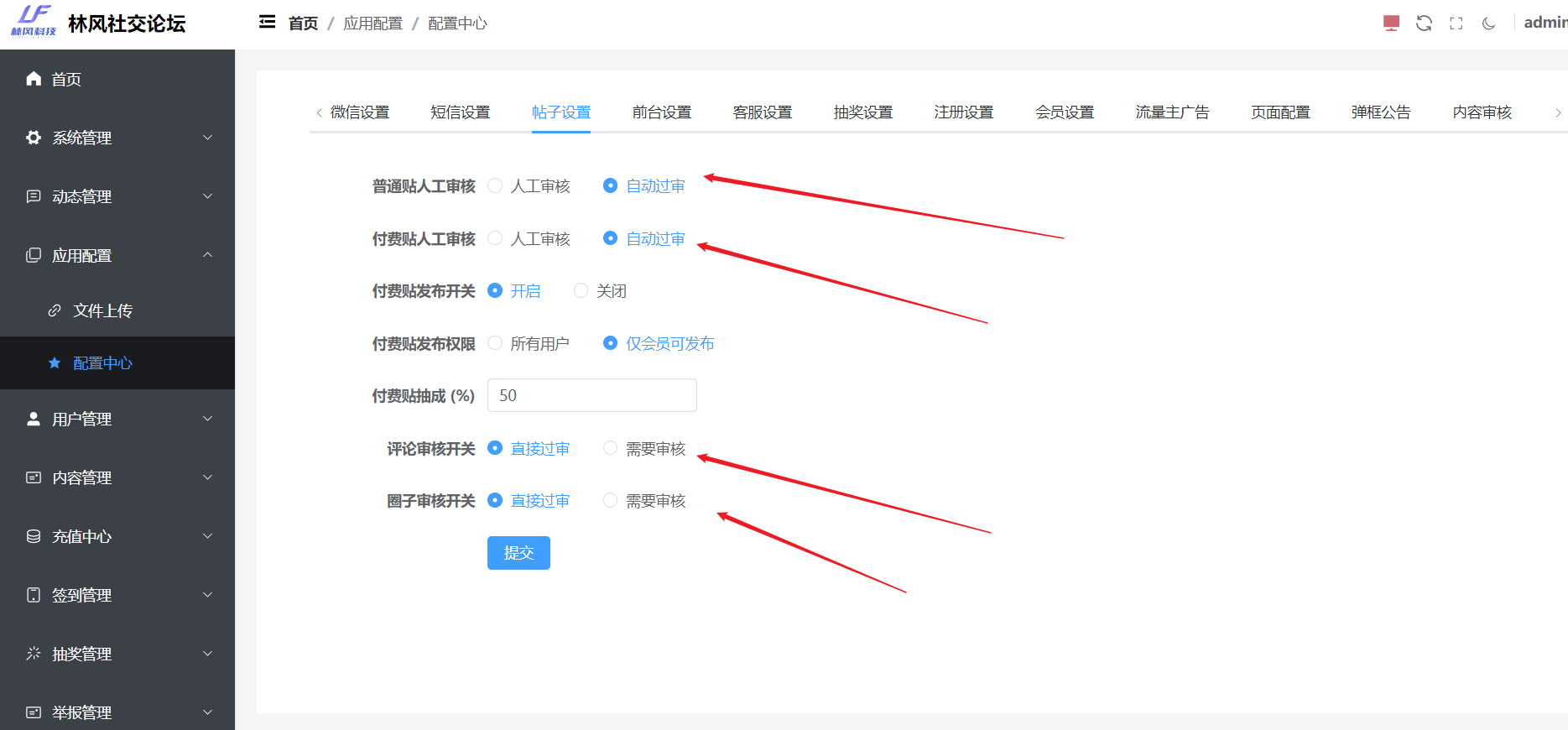
Task: Switch to 前台设置 tab
Action: 662,112
